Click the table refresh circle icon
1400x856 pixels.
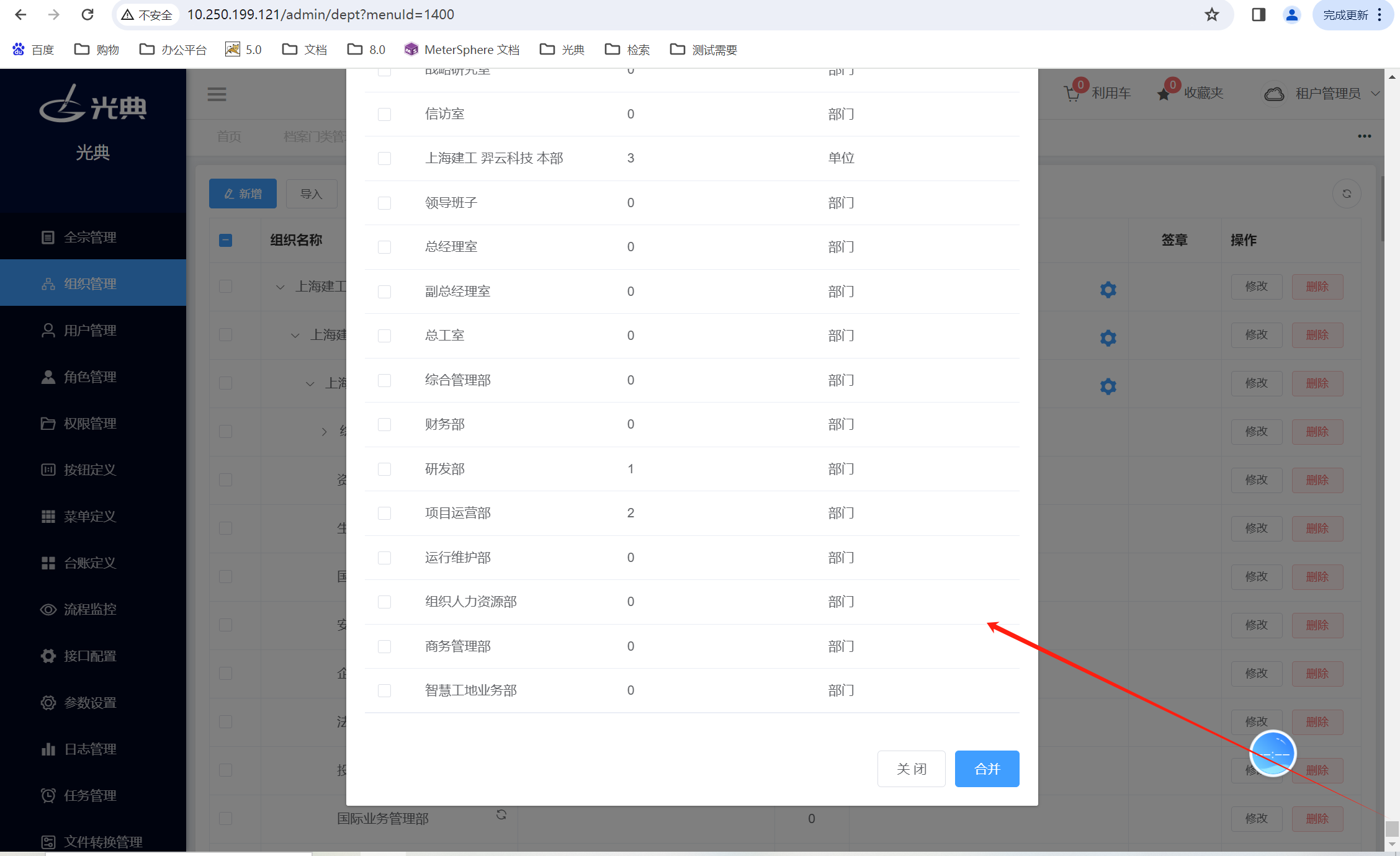(1347, 194)
